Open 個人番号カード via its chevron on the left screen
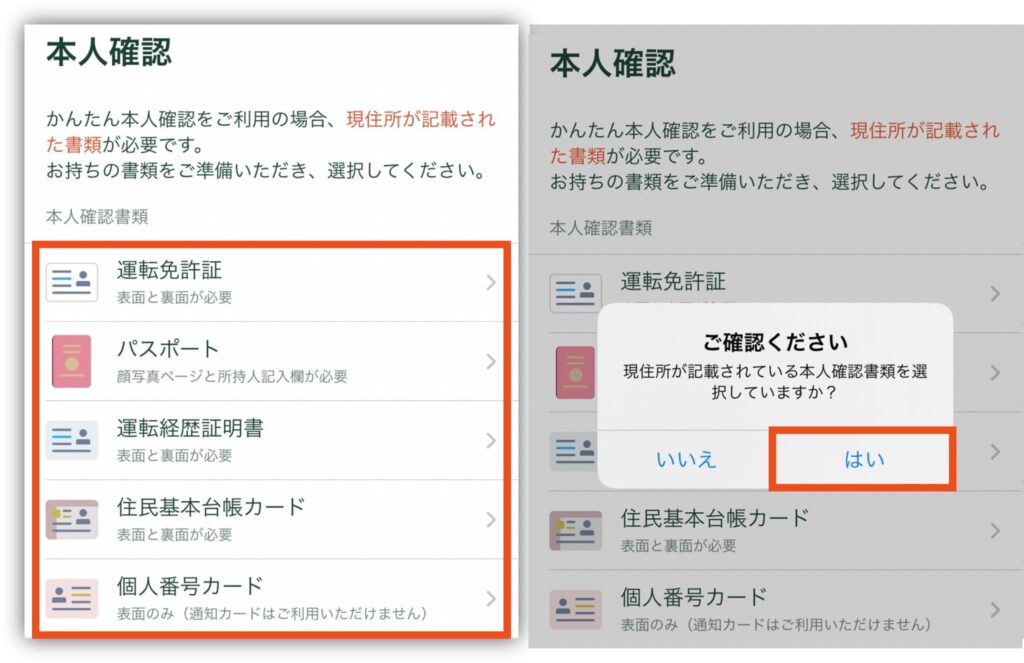The width and height of the screenshot is (1024, 663). coord(490,598)
